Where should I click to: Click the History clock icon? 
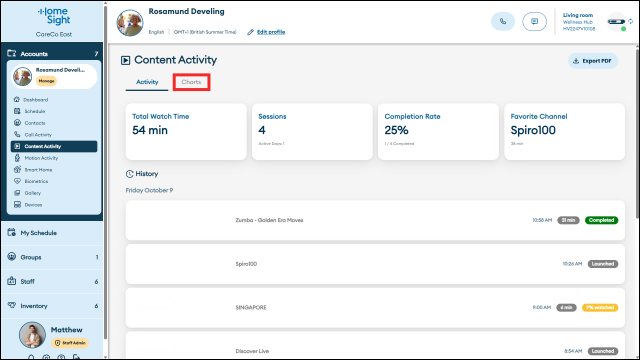pyautogui.click(x=129, y=174)
